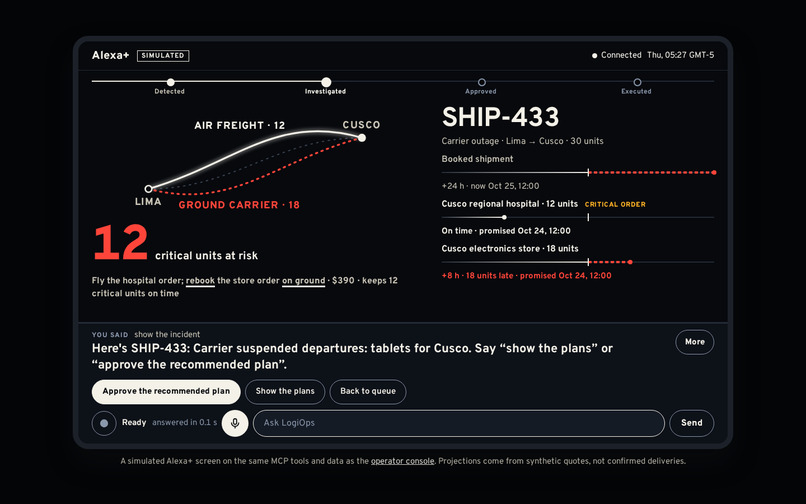Click the underlined on ground text
806x504 pixels.
pos(303,281)
